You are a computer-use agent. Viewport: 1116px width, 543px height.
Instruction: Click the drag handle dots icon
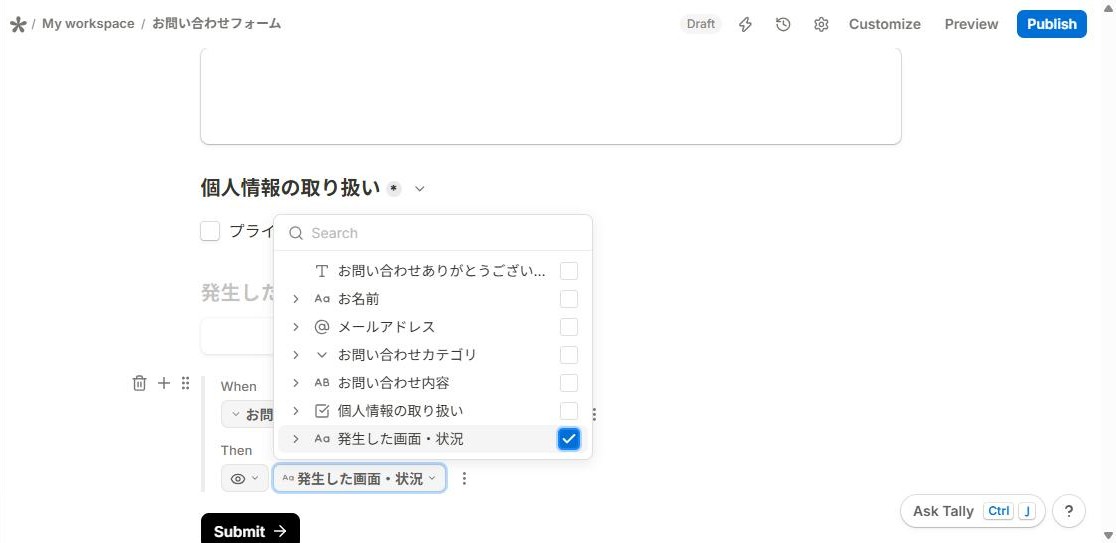pos(185,383)
